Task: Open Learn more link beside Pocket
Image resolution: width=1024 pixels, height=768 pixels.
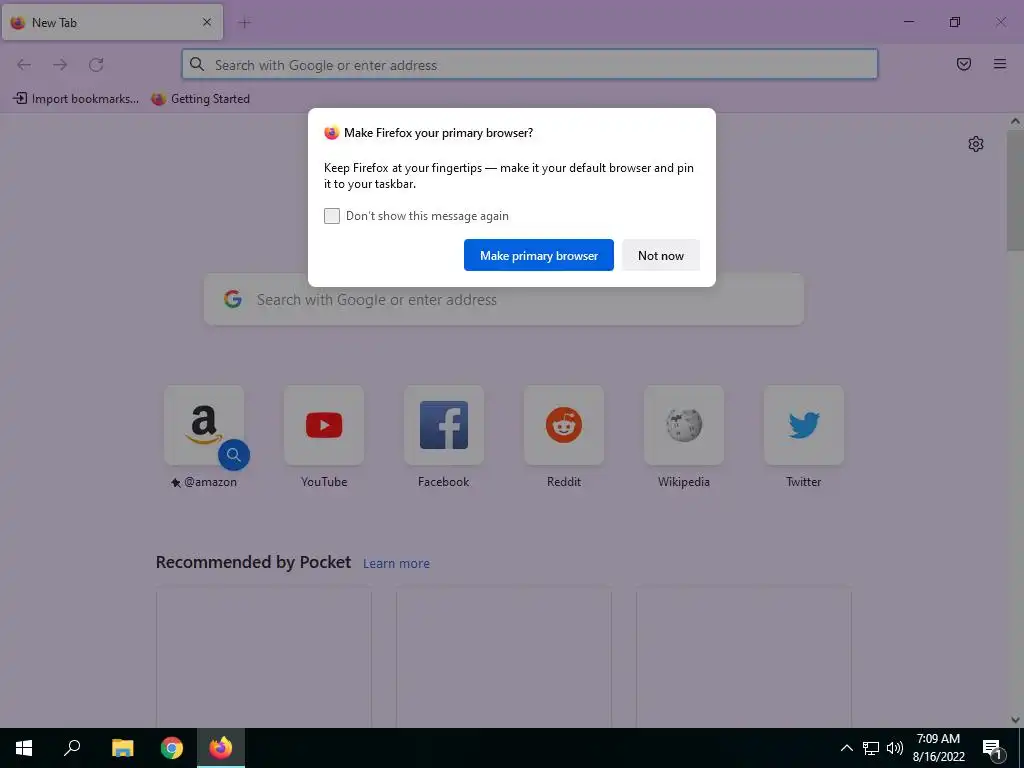Action: [396, 564]
